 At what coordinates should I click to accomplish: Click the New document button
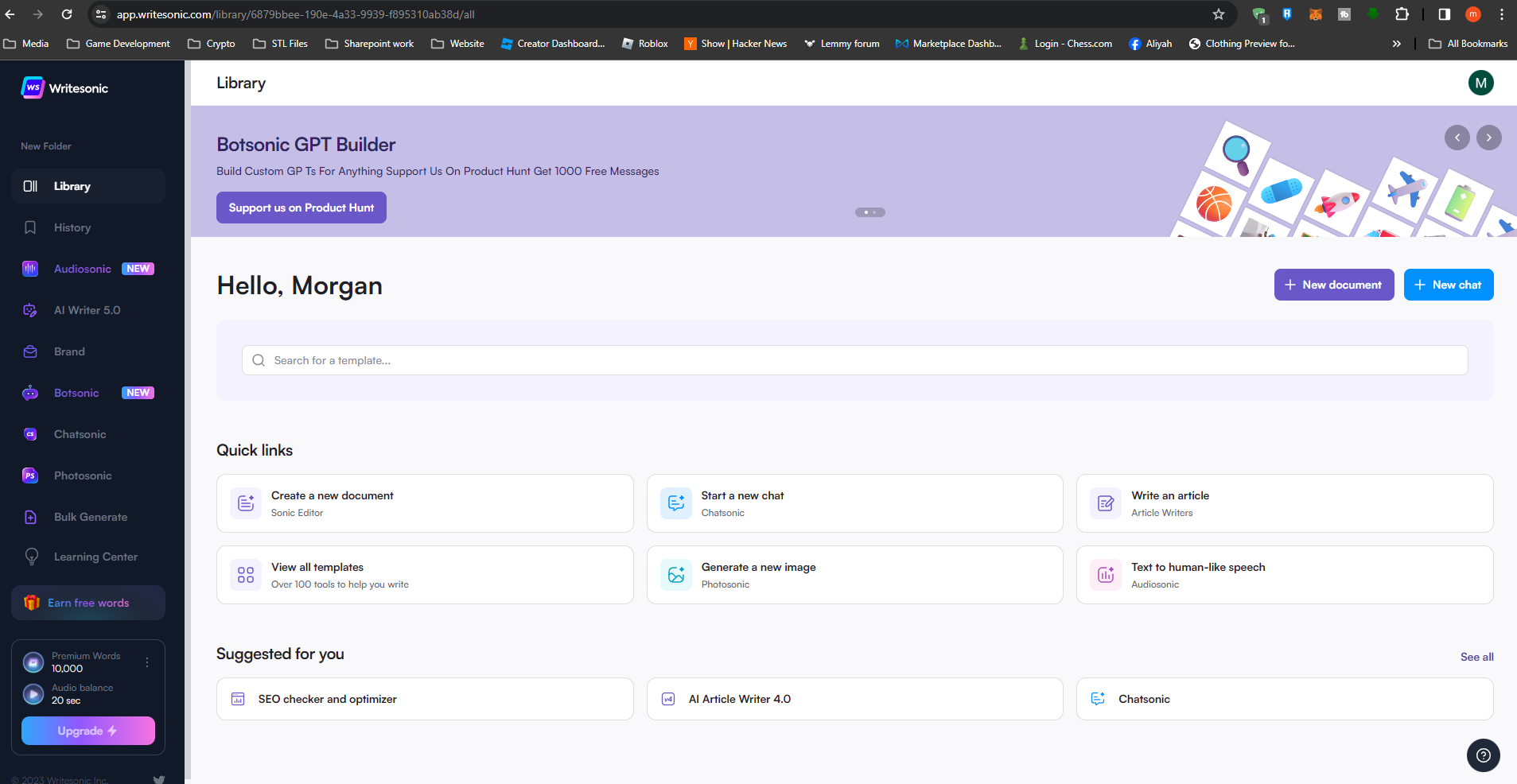tap(1333, 285)
